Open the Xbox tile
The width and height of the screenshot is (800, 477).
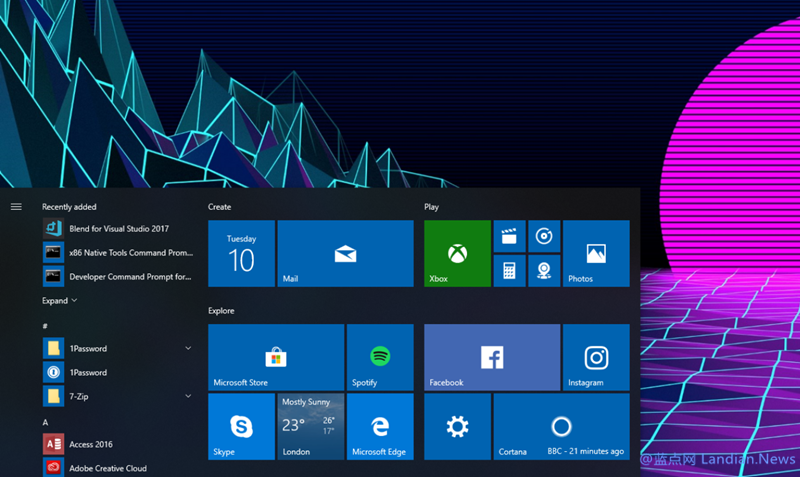pos(457,253)
